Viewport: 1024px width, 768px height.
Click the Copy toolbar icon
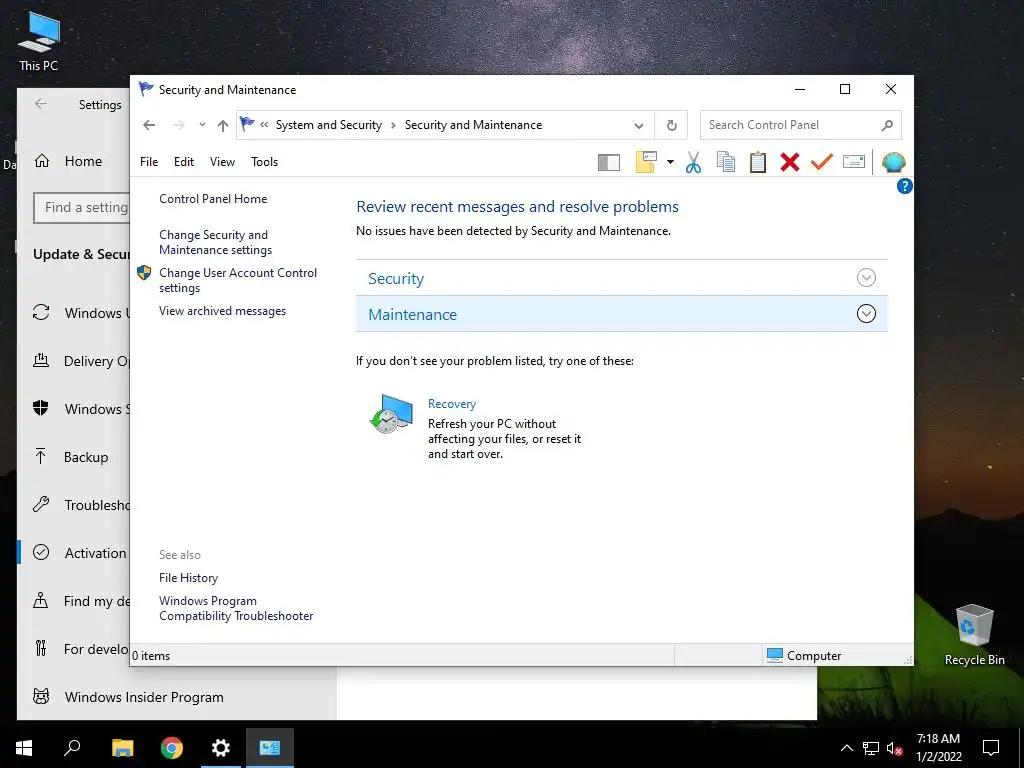pos(726,162)
